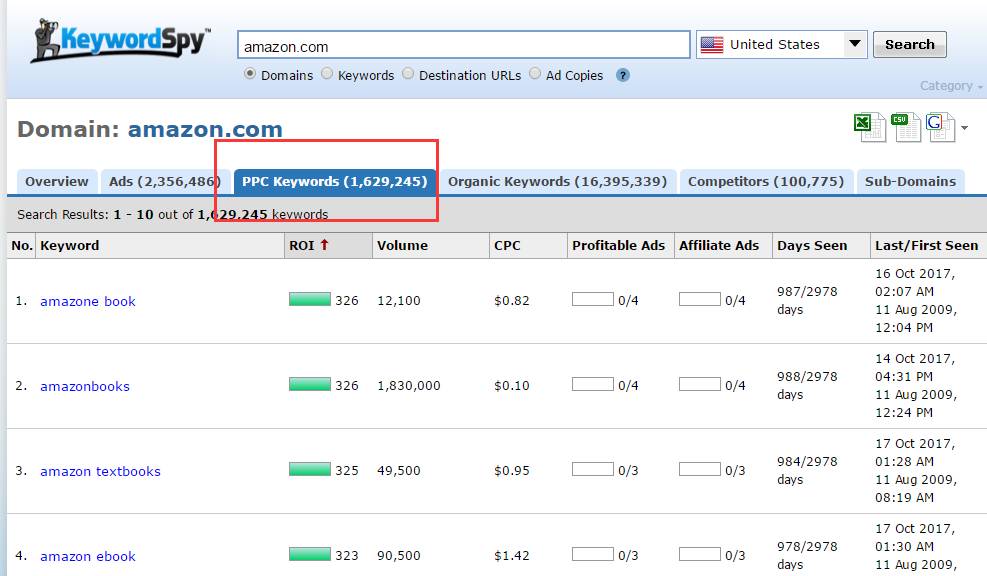Image resolution: width=987 pixels, height=576 pixels.
Task: Click volume value 12,100
Action: point(398,300)
